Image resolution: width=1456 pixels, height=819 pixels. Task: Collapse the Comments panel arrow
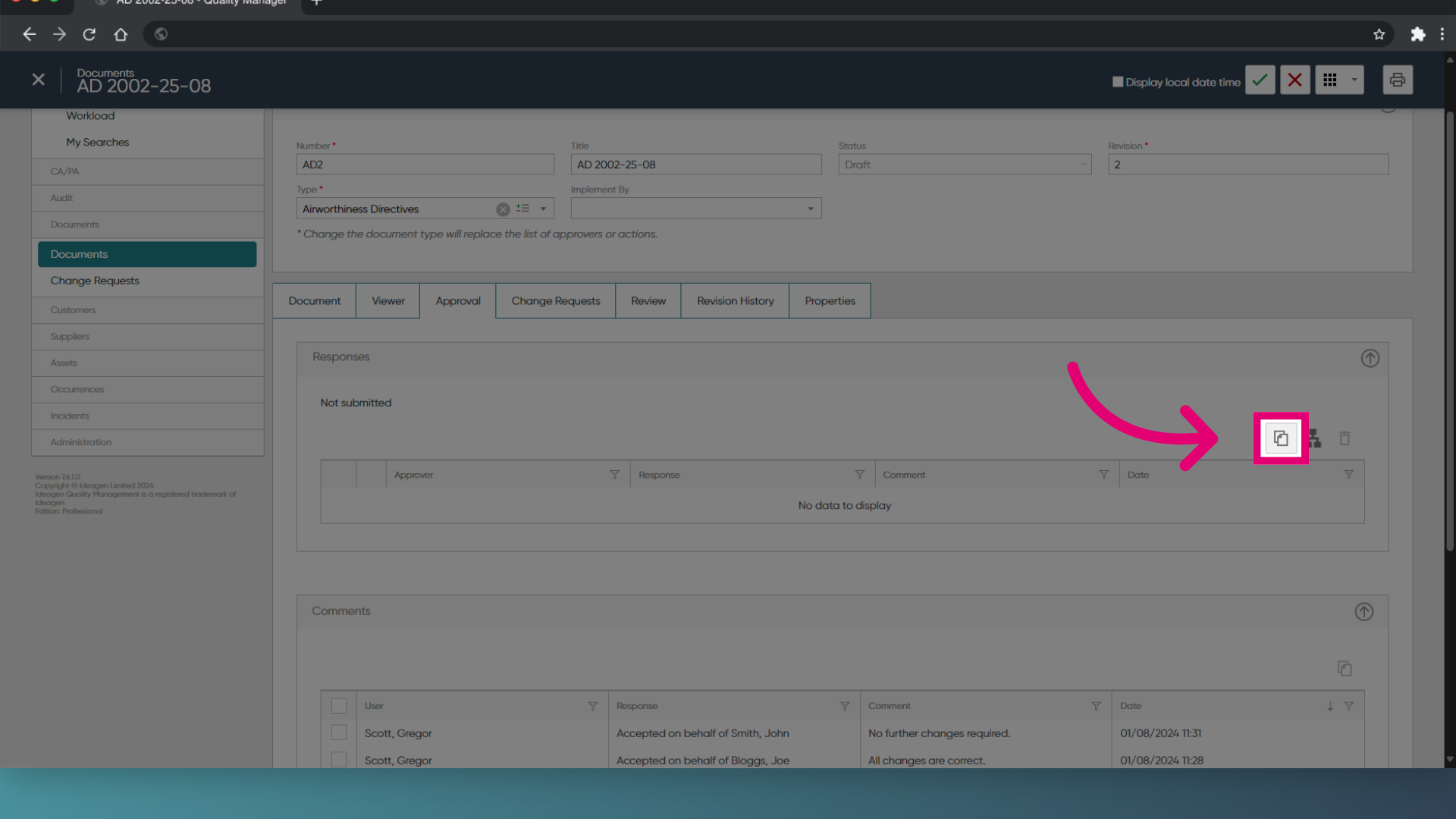(x=1363, y=612)
